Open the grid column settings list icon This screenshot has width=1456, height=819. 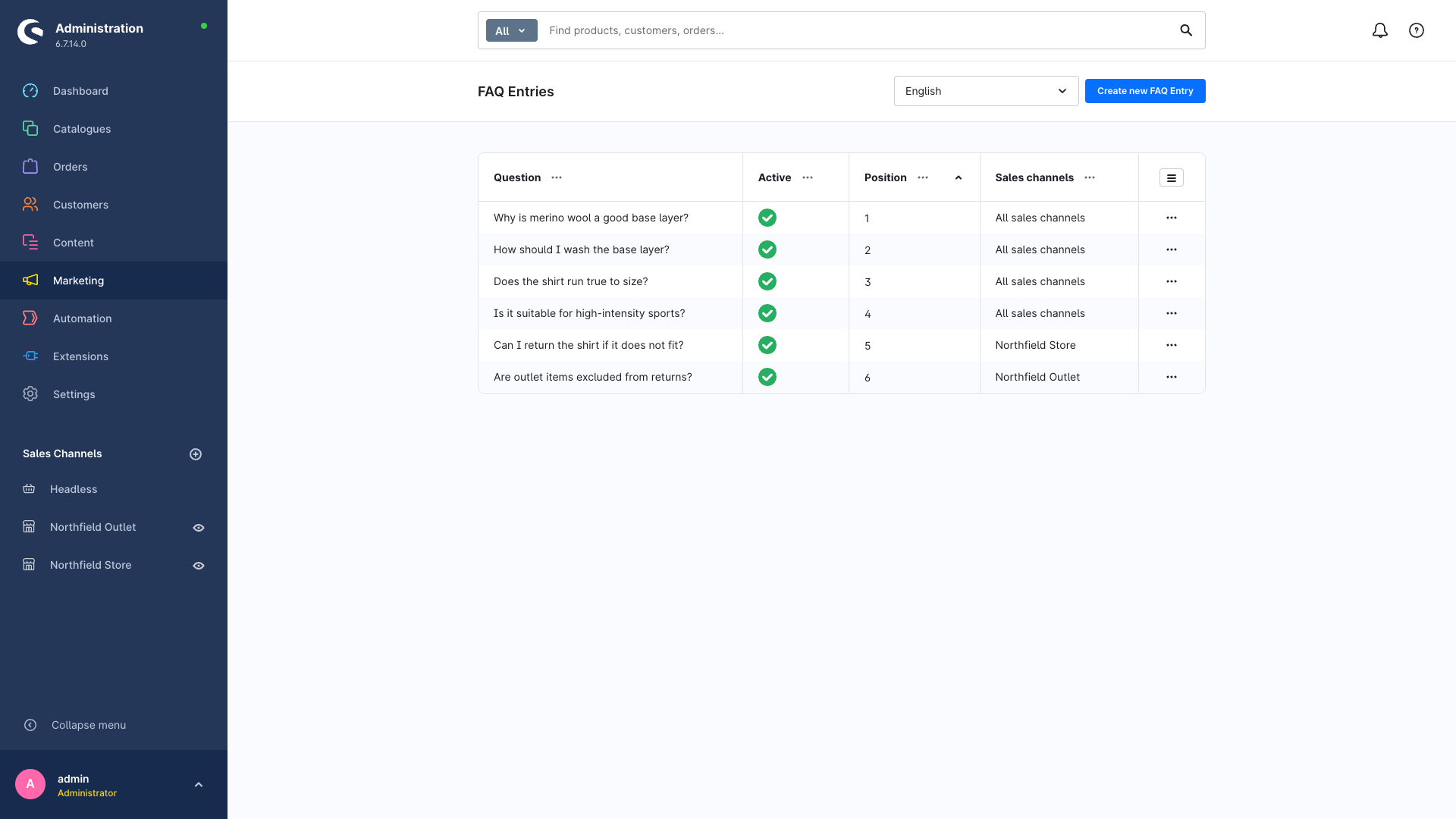[x=1172, y=177]
